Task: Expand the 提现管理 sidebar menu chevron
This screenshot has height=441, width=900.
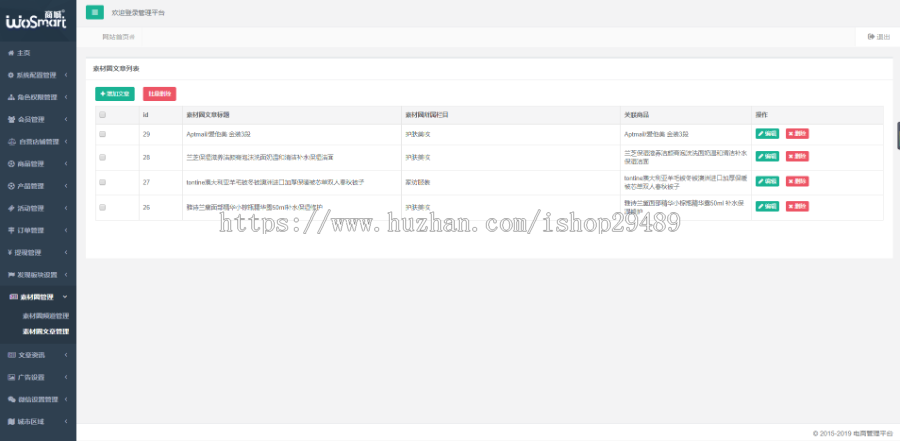Action: 66,253
